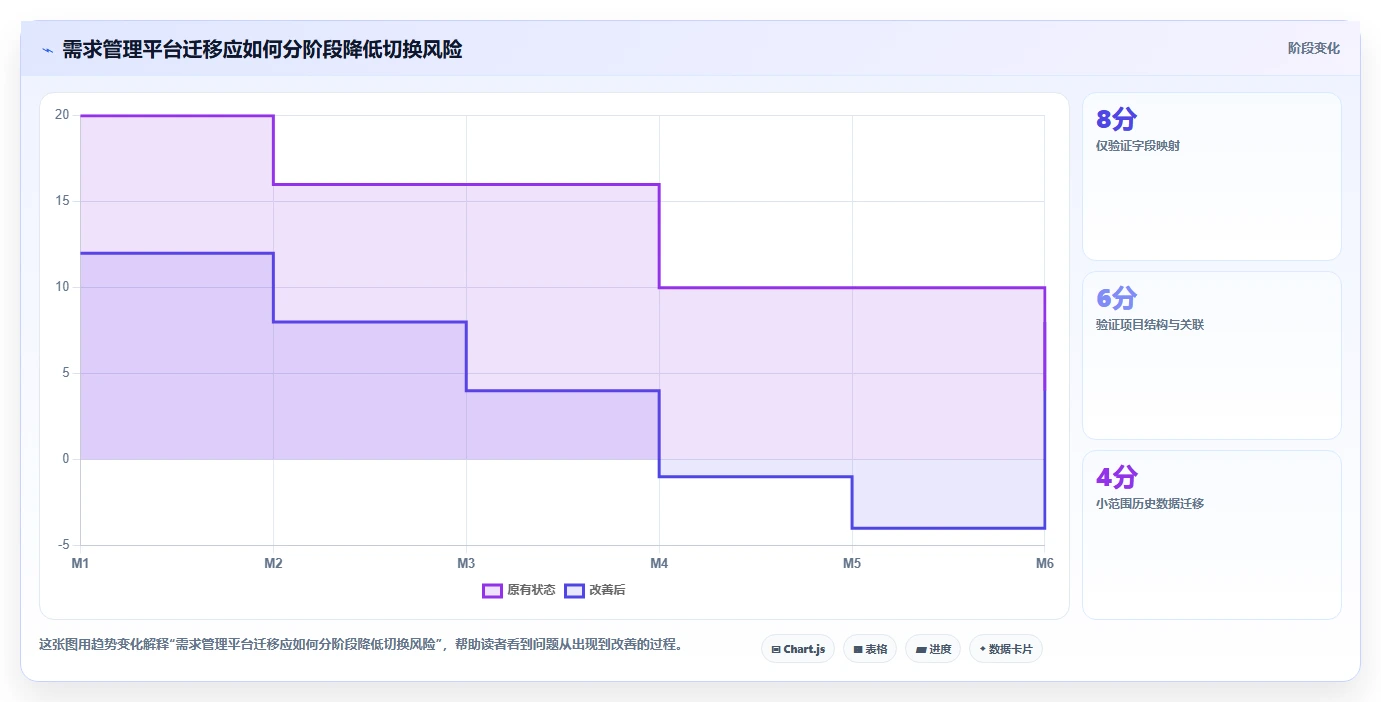1381x702 pixels.
Task: Click the y-axis value 15
Action: pyautogui.click(x=62, y=201)
